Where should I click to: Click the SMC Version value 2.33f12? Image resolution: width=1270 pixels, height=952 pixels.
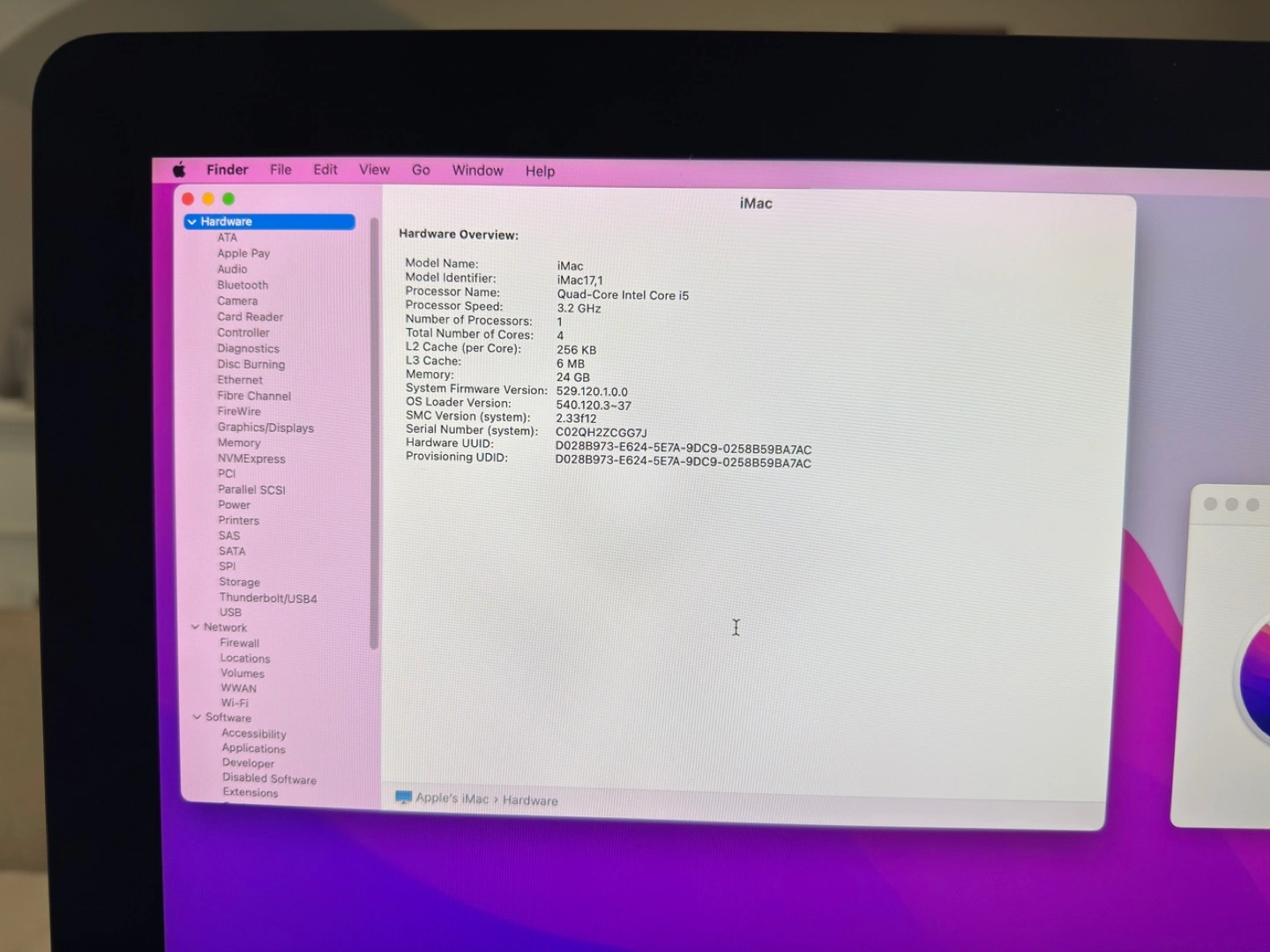576,419
